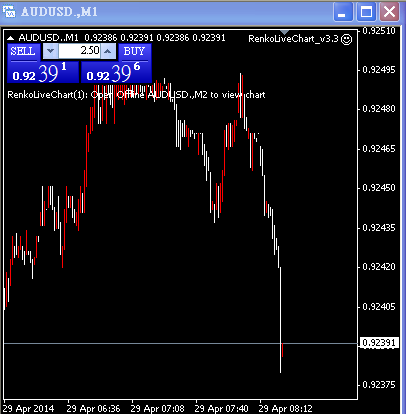Image resolution: width=406 pixels, height=414 pixels.
Task: Click the chart shift triangle marker at top
Action: 284,32
